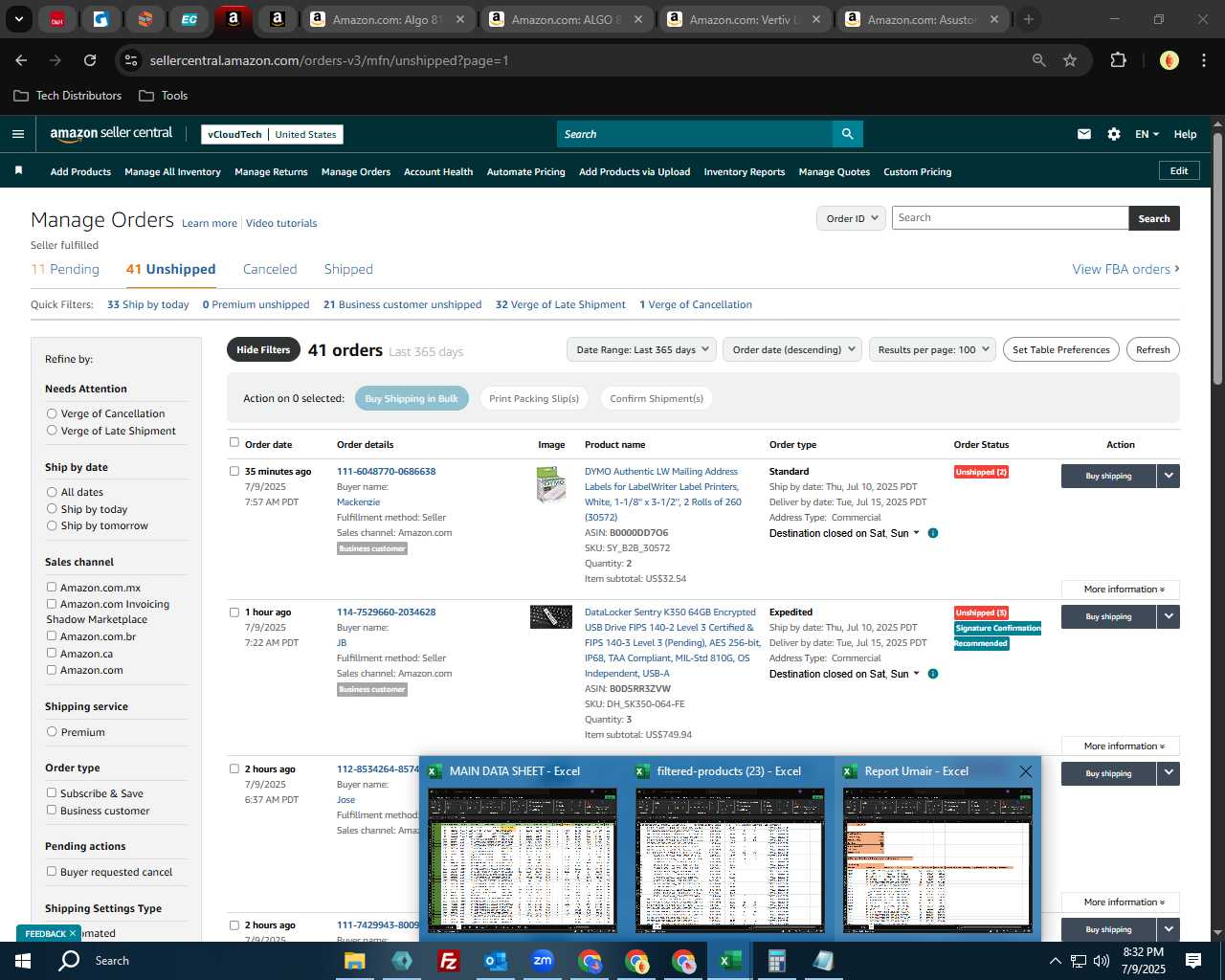Open Outlook from the taskbar
Viewport: 1225px width, 980px height.
click(x=495, y=961)
